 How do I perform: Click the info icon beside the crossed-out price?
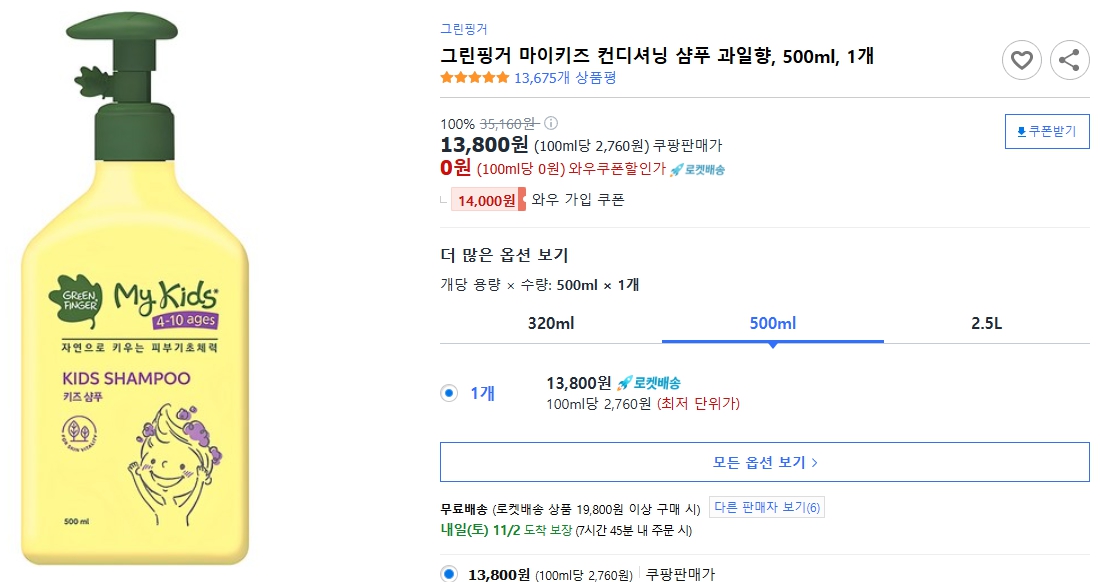pos(551,122)
